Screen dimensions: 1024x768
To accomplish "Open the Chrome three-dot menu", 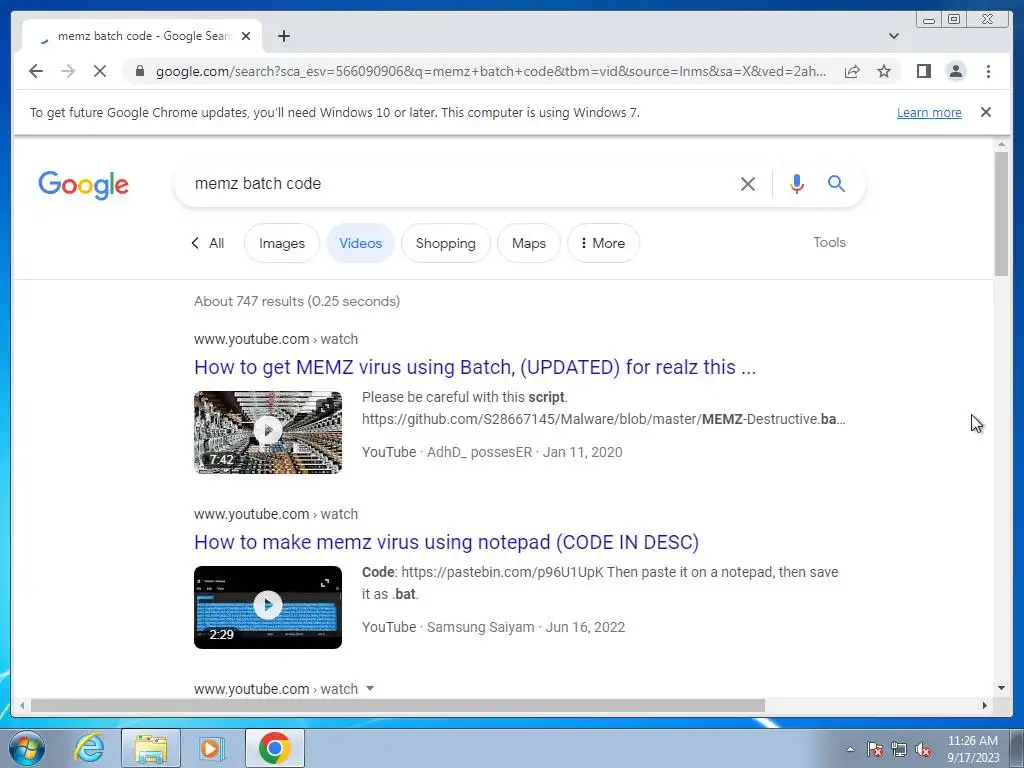I will click(988, 71).
